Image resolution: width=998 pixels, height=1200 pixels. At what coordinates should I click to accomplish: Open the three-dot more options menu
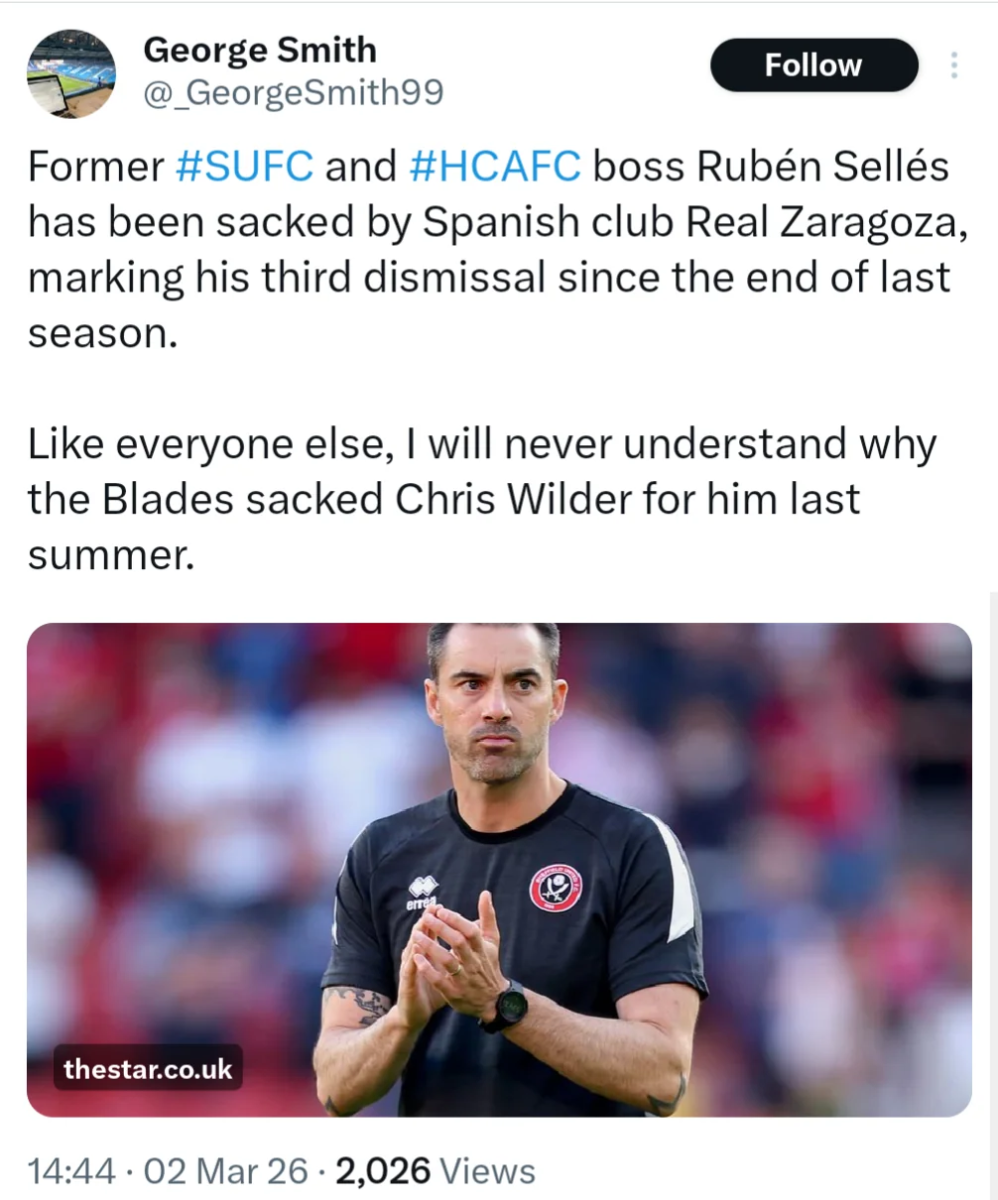click(954, 66)
